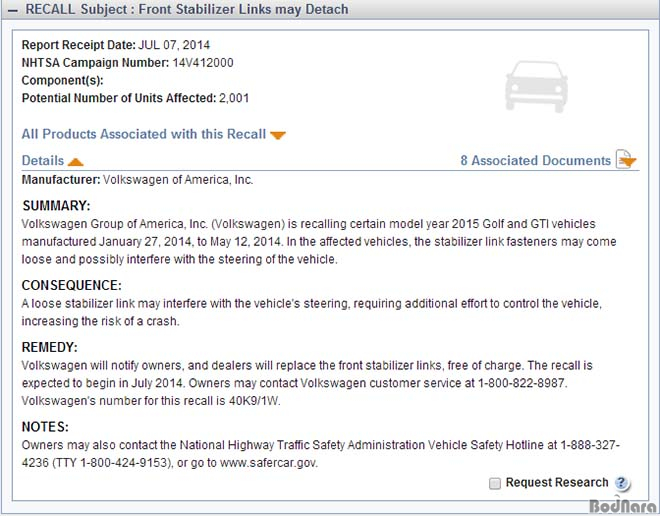Screen dimensions: 660x516
Task: Click the BodNara watermark logo
Action: point(623,505)
